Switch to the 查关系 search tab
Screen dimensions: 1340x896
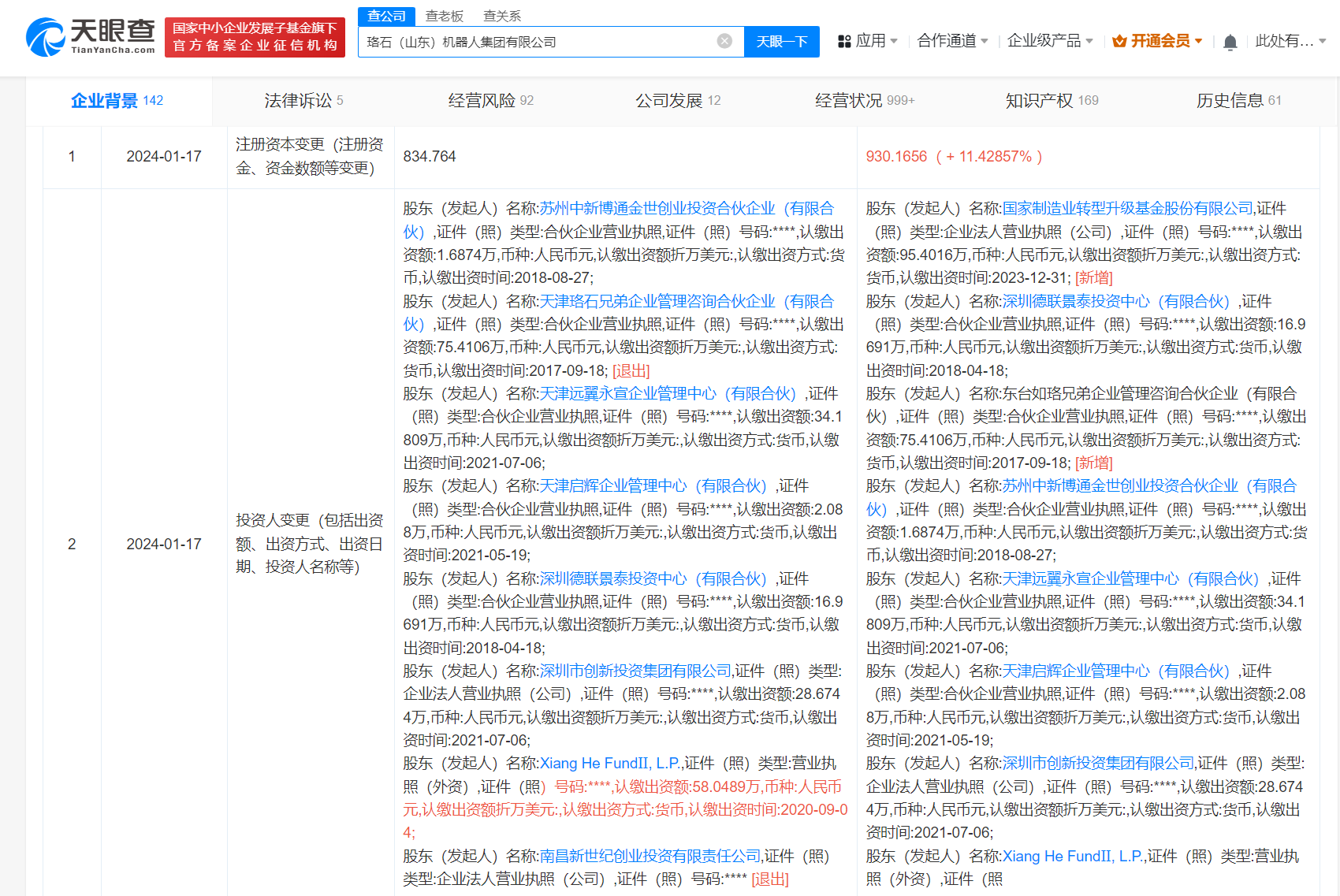502,16
